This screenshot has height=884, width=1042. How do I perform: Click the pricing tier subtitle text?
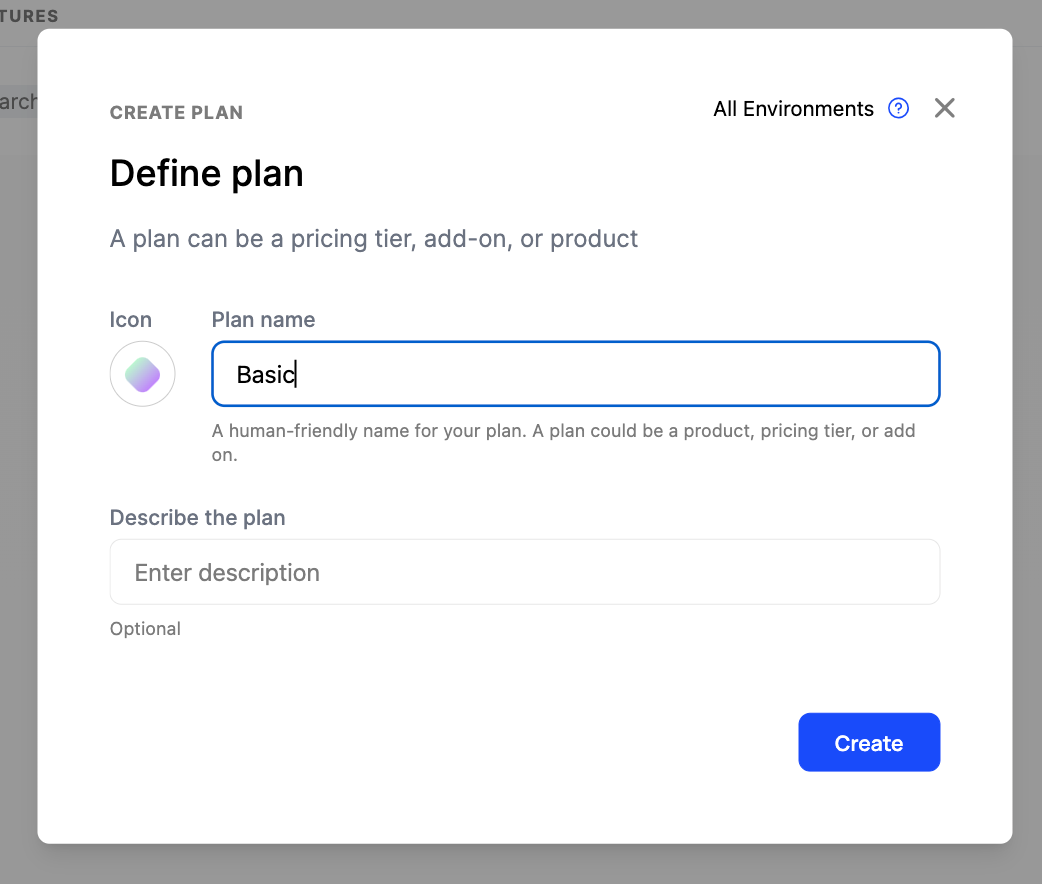pos(373,239)
